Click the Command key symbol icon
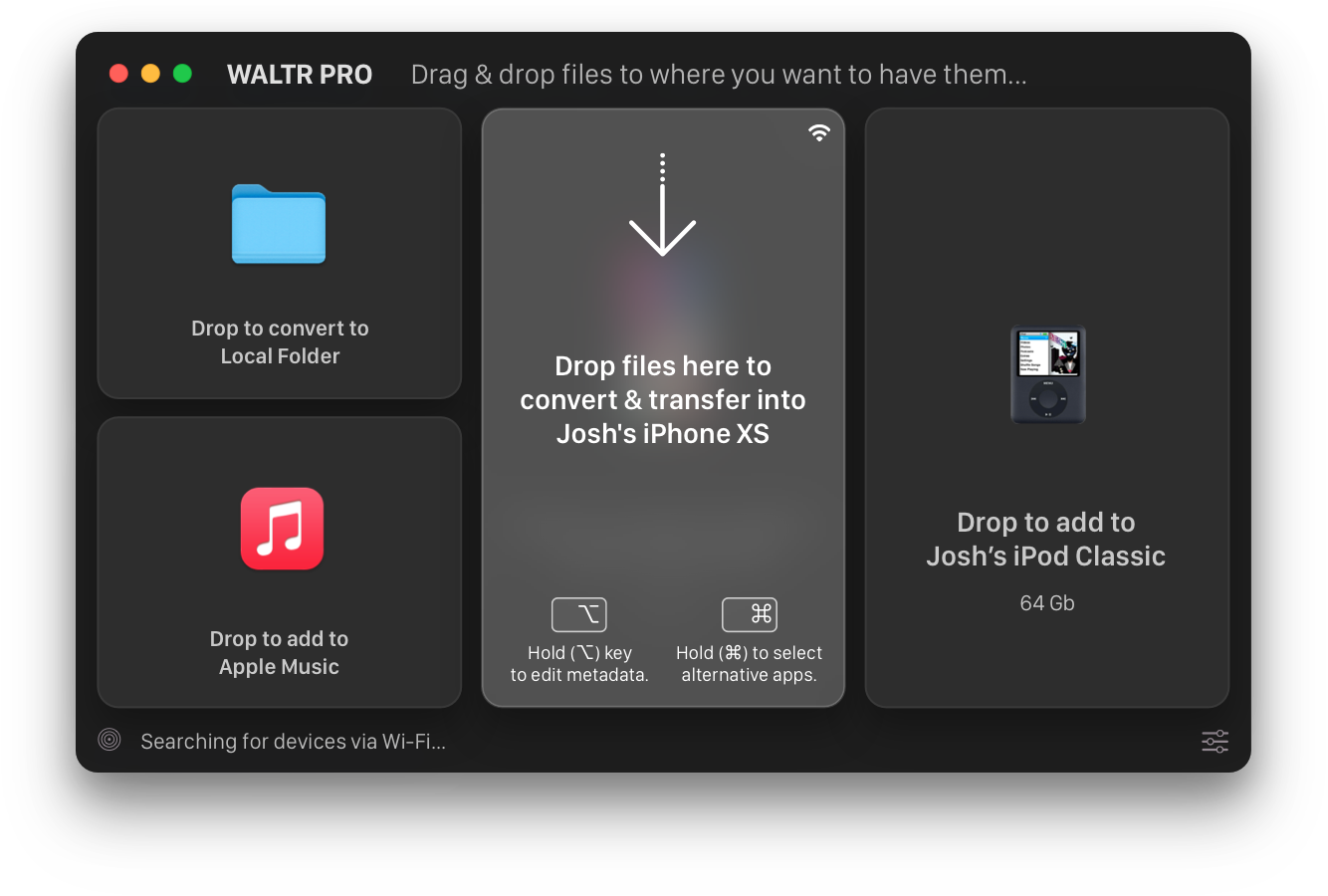Screen dimensions: 1328x896 pos(750,614)
